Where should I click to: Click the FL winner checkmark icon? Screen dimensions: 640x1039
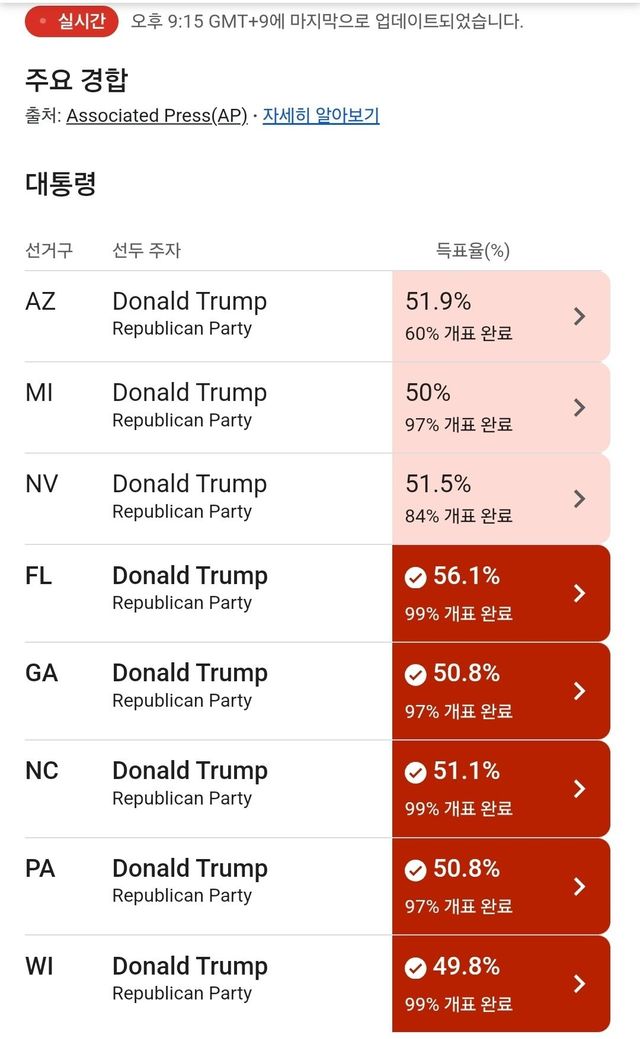point(415,577)
